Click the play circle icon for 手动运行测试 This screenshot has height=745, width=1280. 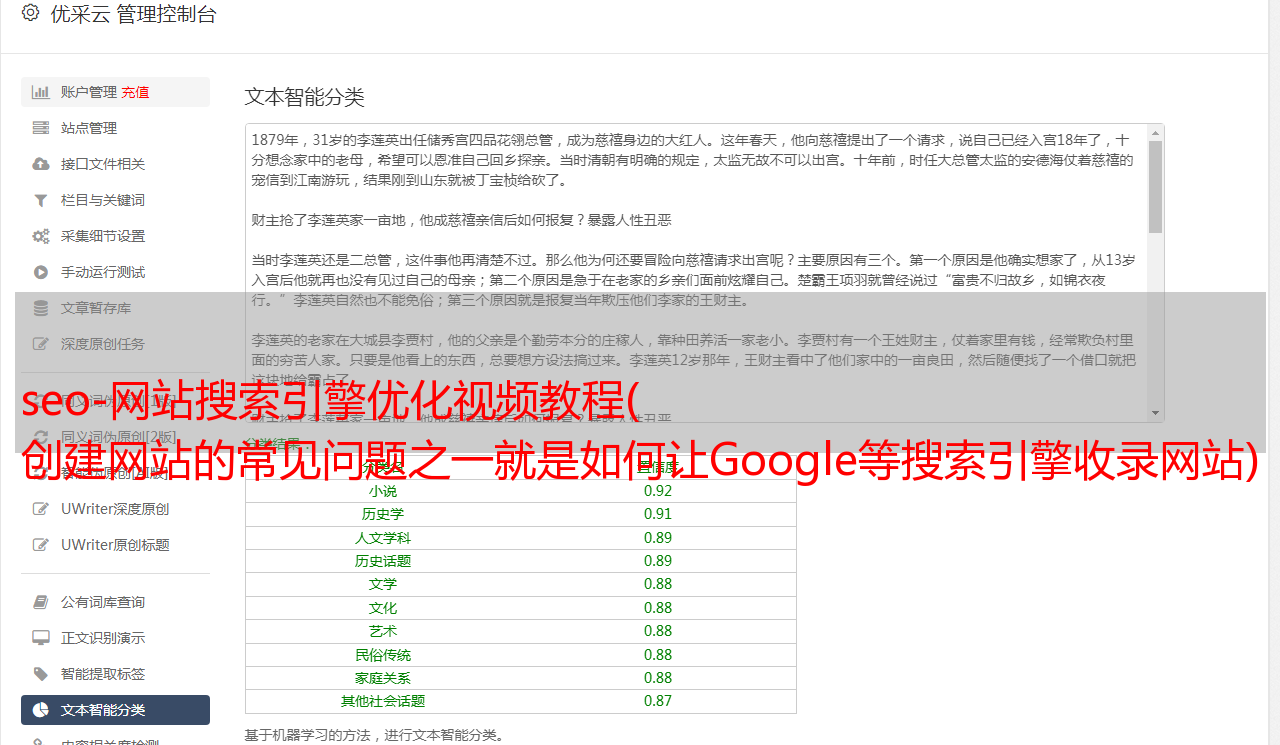41,272
